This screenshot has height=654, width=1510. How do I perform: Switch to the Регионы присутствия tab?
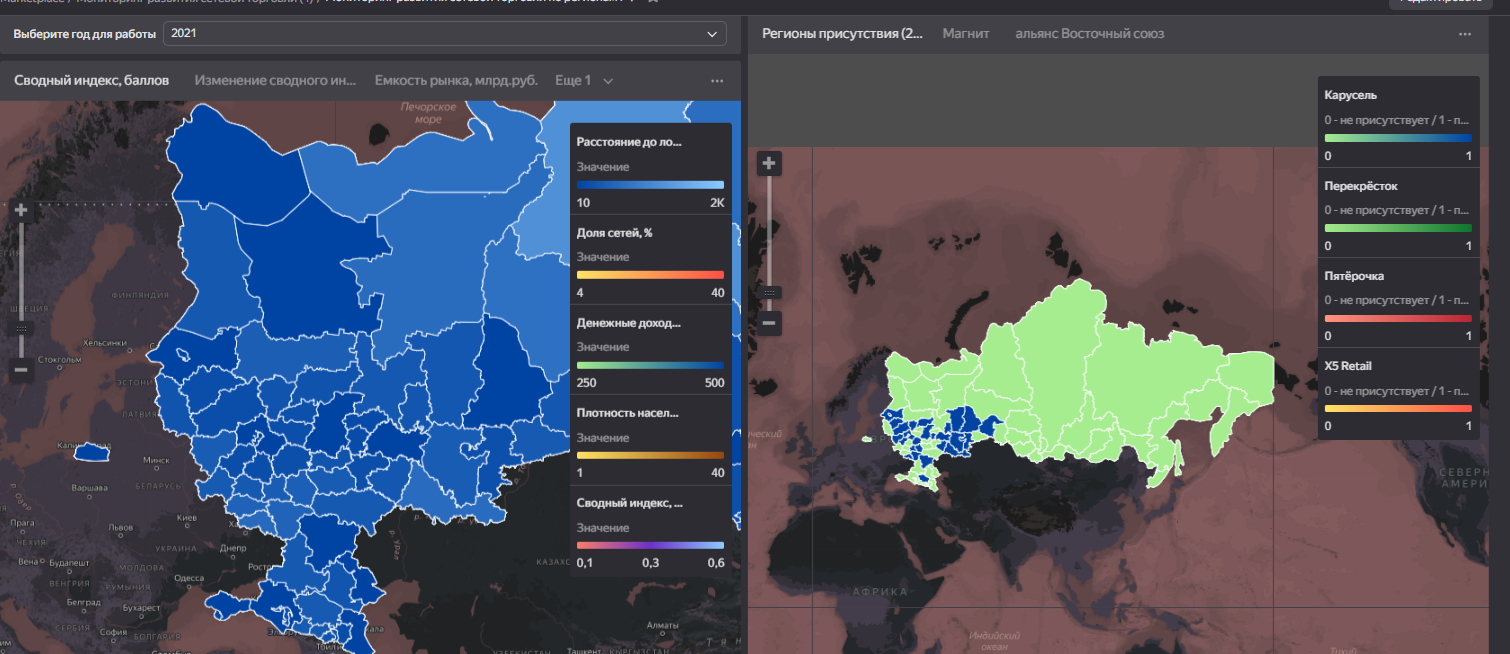842,33
